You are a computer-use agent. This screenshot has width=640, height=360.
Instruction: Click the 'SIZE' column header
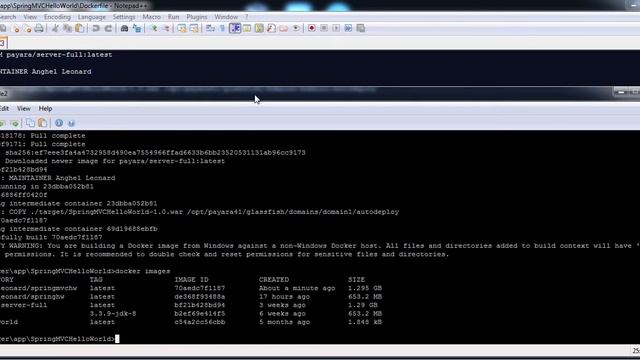[x=356, y=280]
